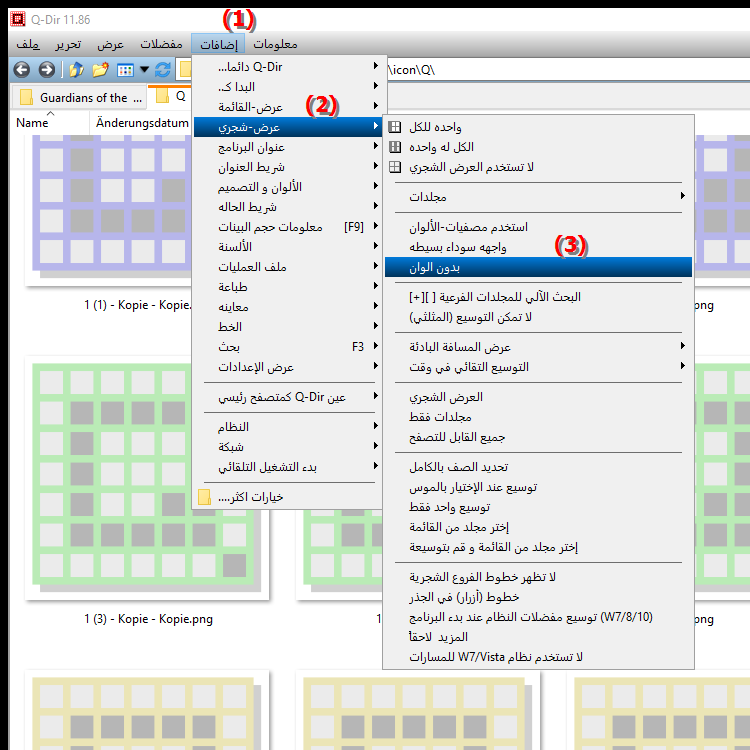Click the view mode grid icon
The height and width of the screenshot is (750, 750).
125,70
